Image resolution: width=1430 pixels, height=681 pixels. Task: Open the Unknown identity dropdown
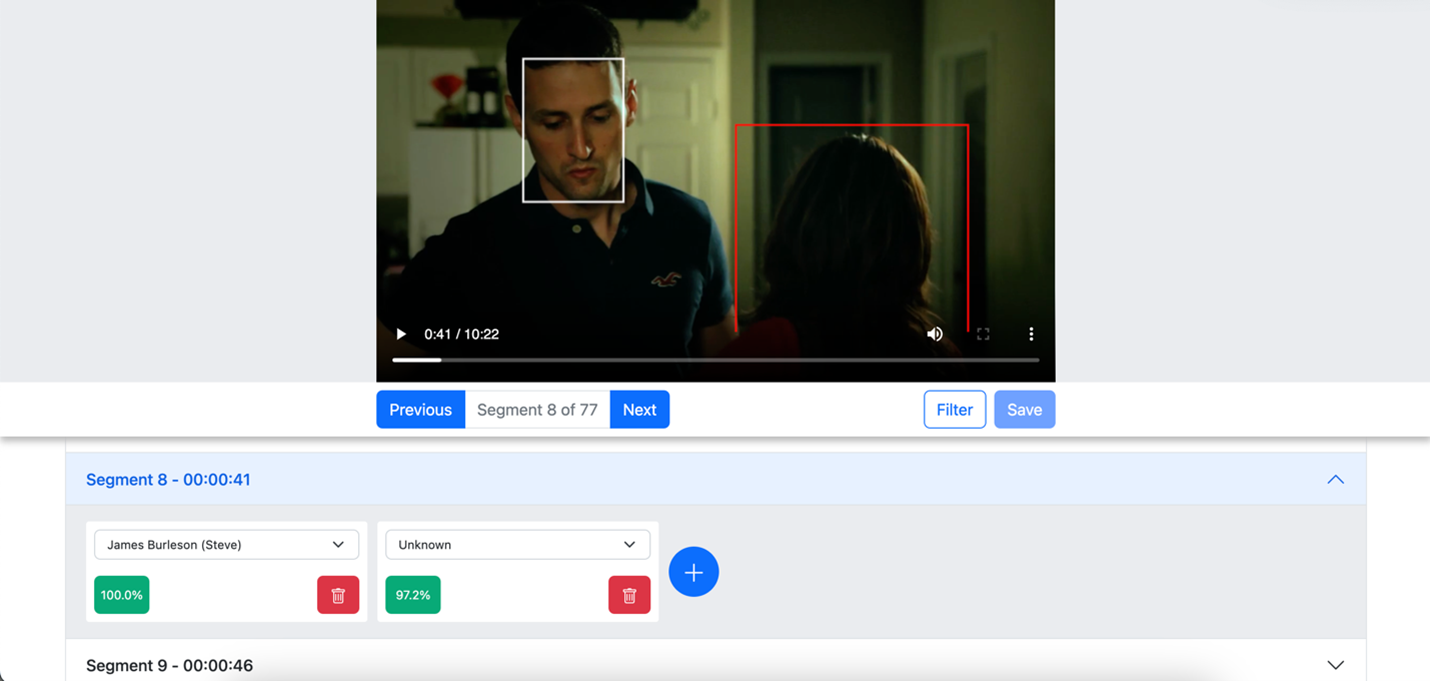pyautogui.click(x=517, y=544)
